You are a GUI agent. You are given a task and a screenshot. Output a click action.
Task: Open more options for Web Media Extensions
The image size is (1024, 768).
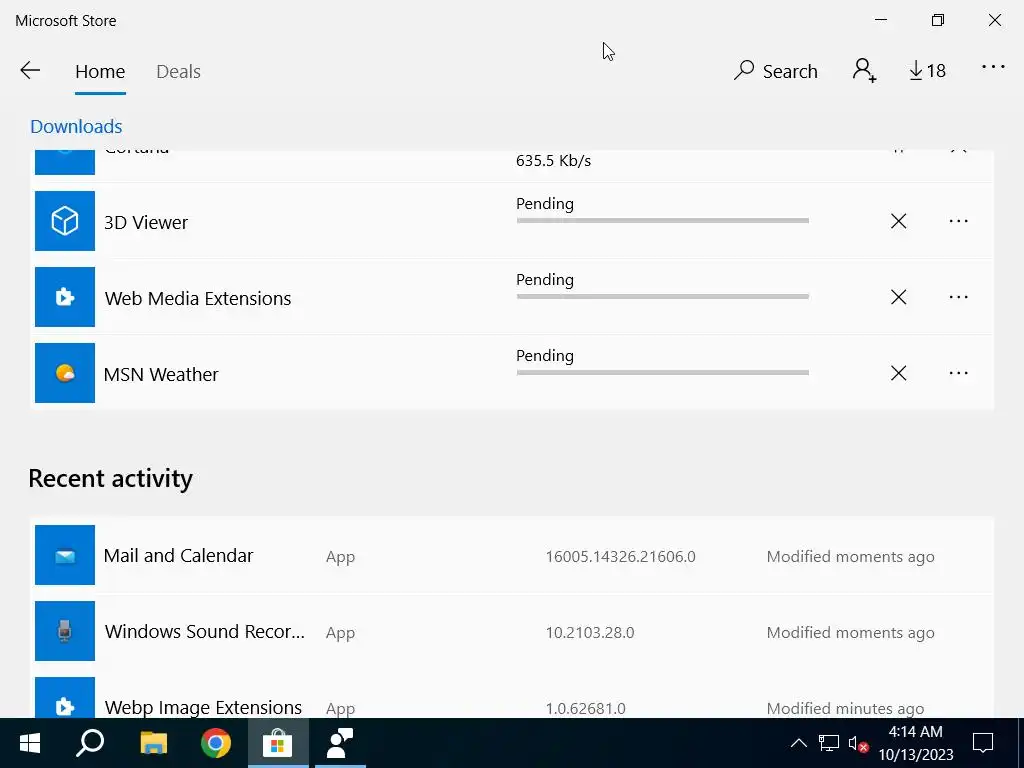(959, 297)
